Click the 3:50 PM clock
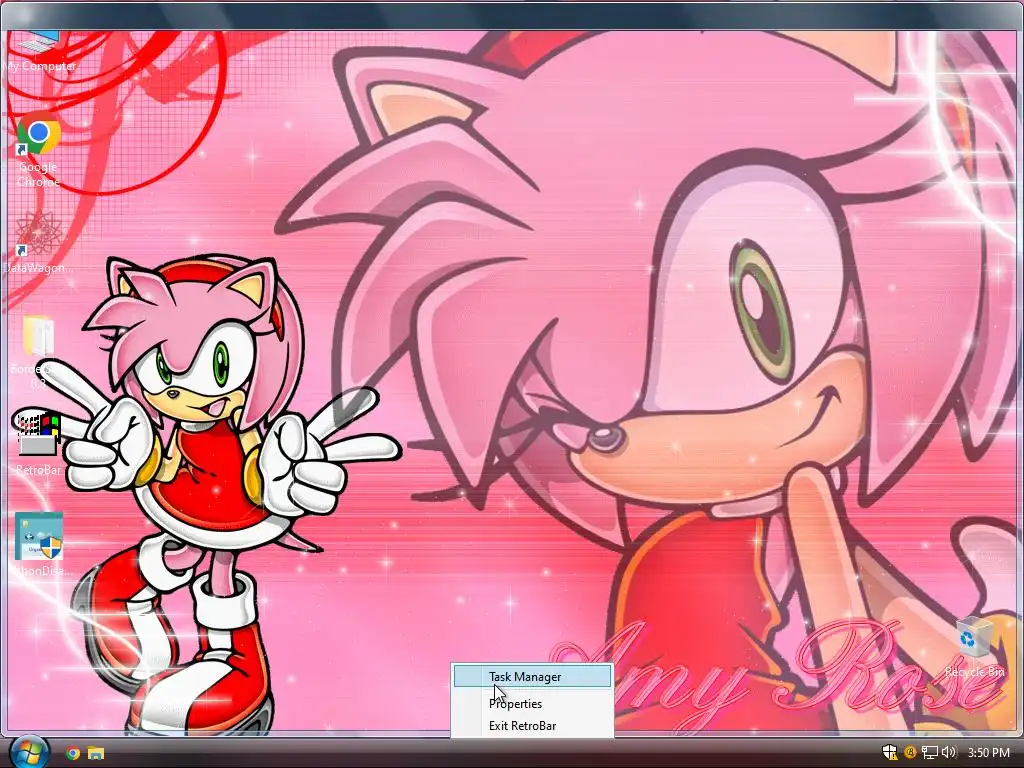 pyautogui.click(x=988, y=752)
